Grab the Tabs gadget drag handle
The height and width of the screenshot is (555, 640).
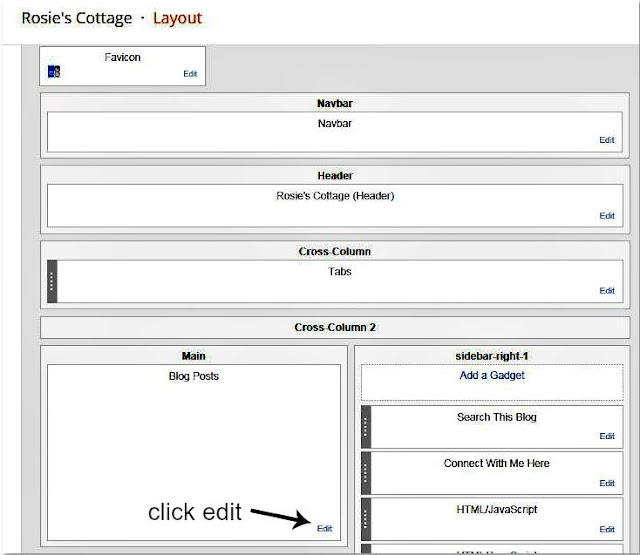(x=52, y=282)
